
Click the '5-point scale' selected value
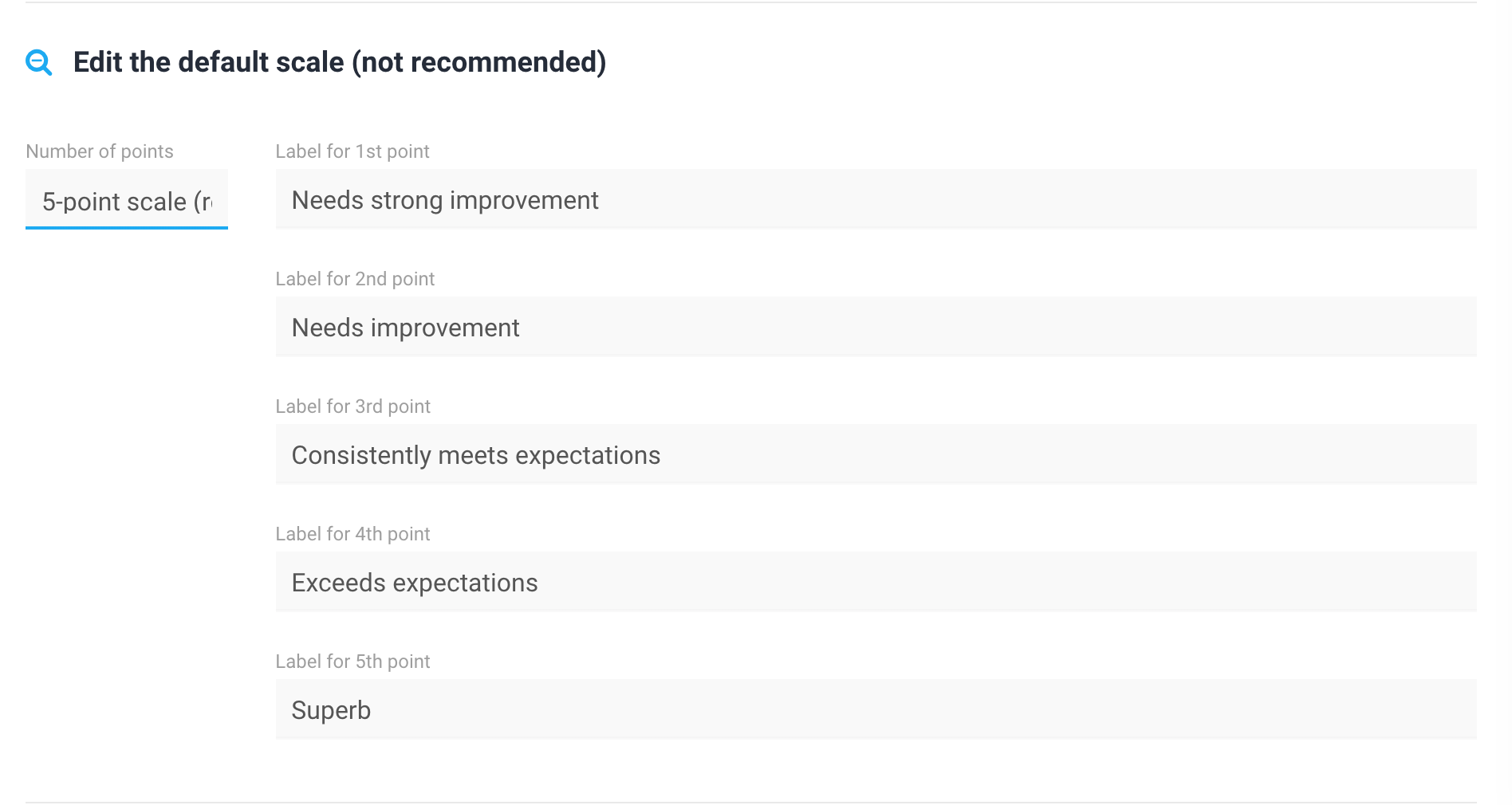(127, 202)
